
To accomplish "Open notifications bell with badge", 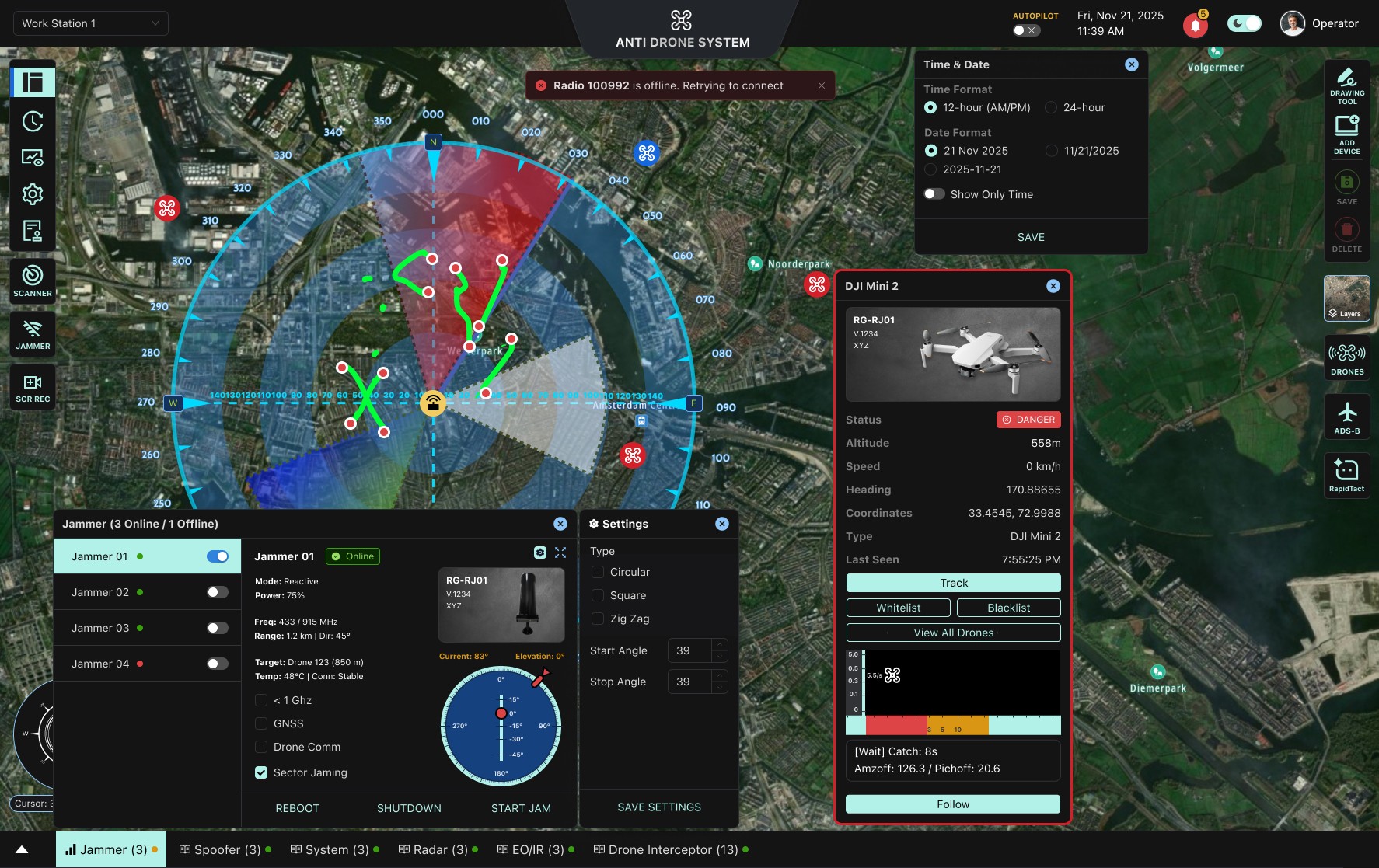I will tap(1196, 25).
